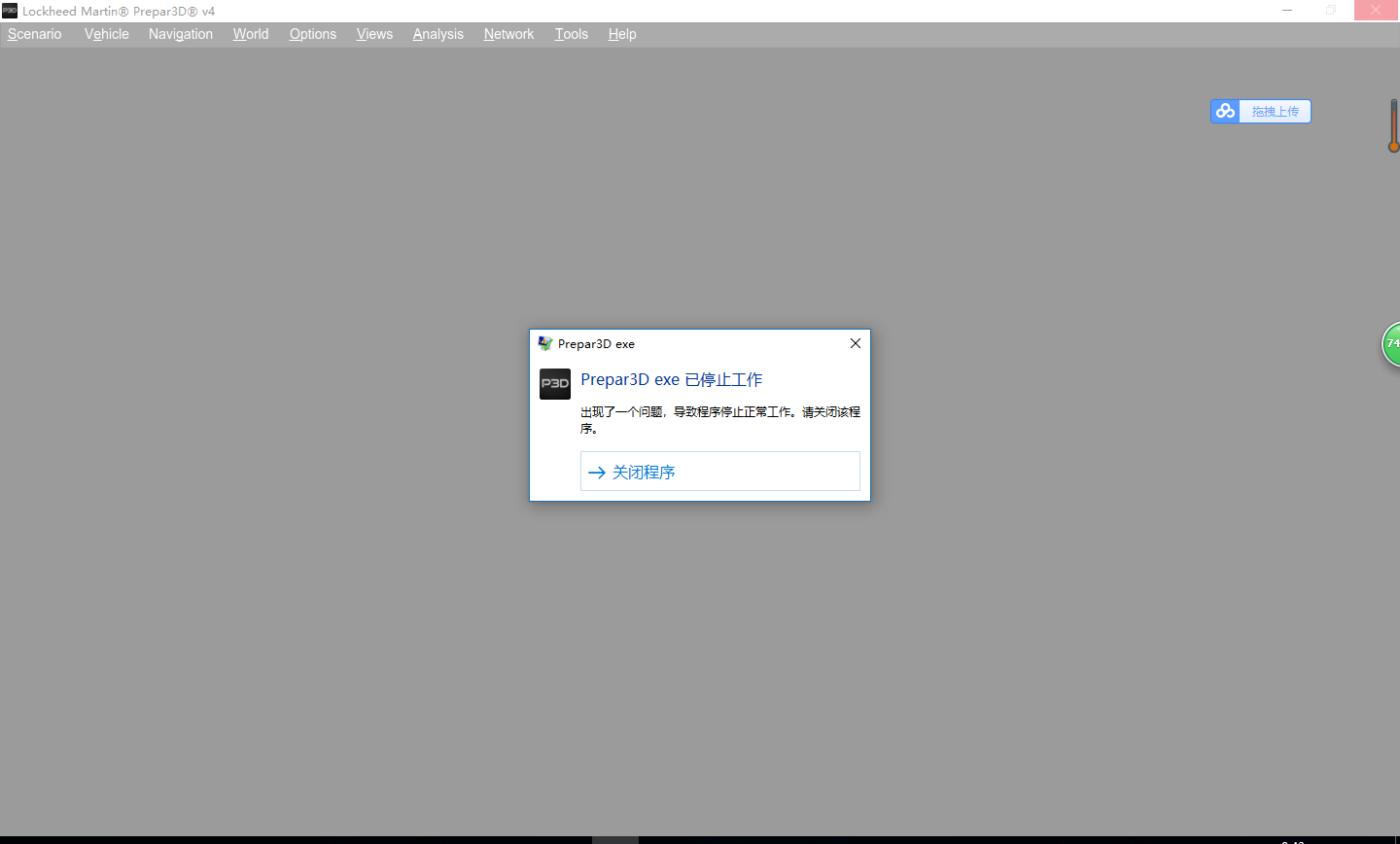Click the Baidu cloud upload icon
The width and height of the screenshot is (1400, 844).
click(x=1225, y=111)
